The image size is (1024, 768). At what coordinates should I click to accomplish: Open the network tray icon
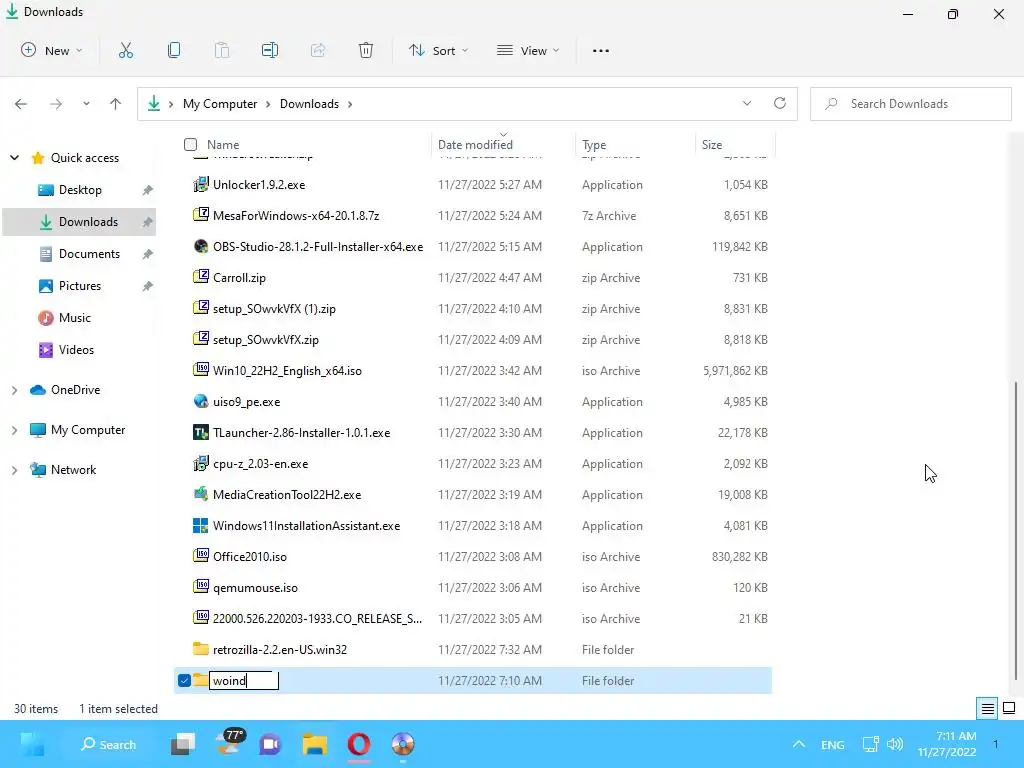click(x=871, y=744)
